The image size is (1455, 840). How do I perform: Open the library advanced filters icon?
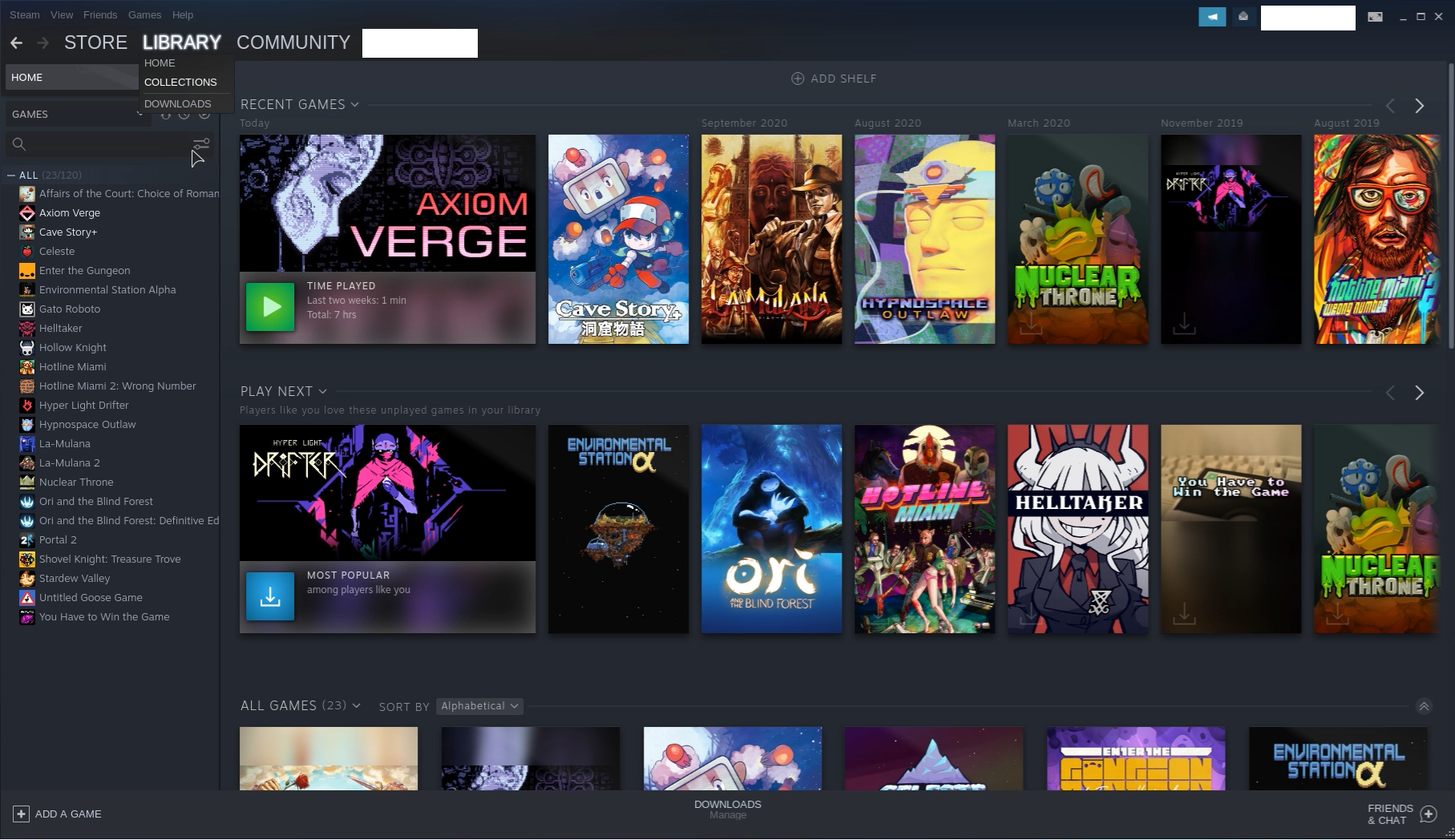coord(200,143)
